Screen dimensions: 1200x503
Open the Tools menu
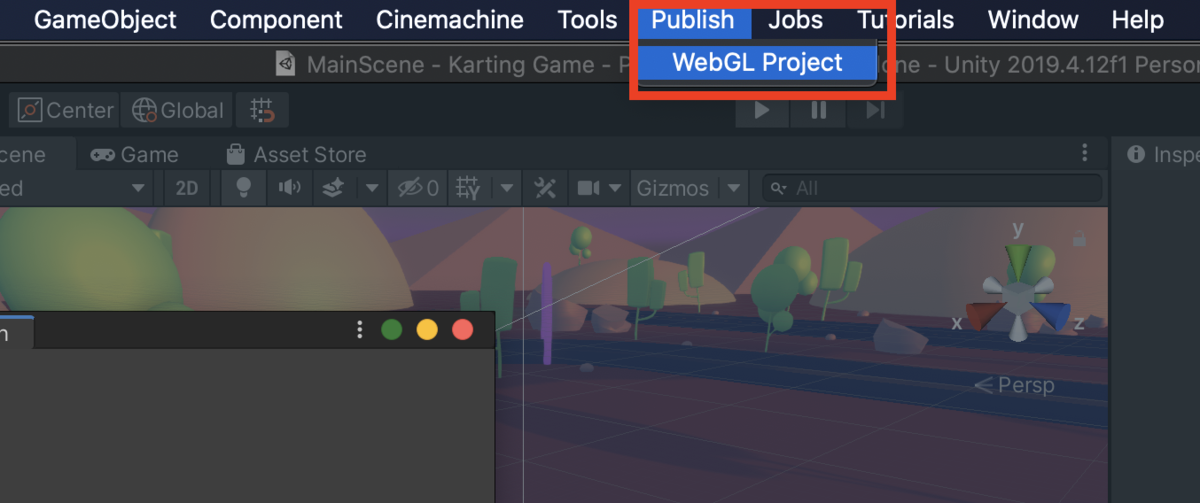click(x=587, y=20)
